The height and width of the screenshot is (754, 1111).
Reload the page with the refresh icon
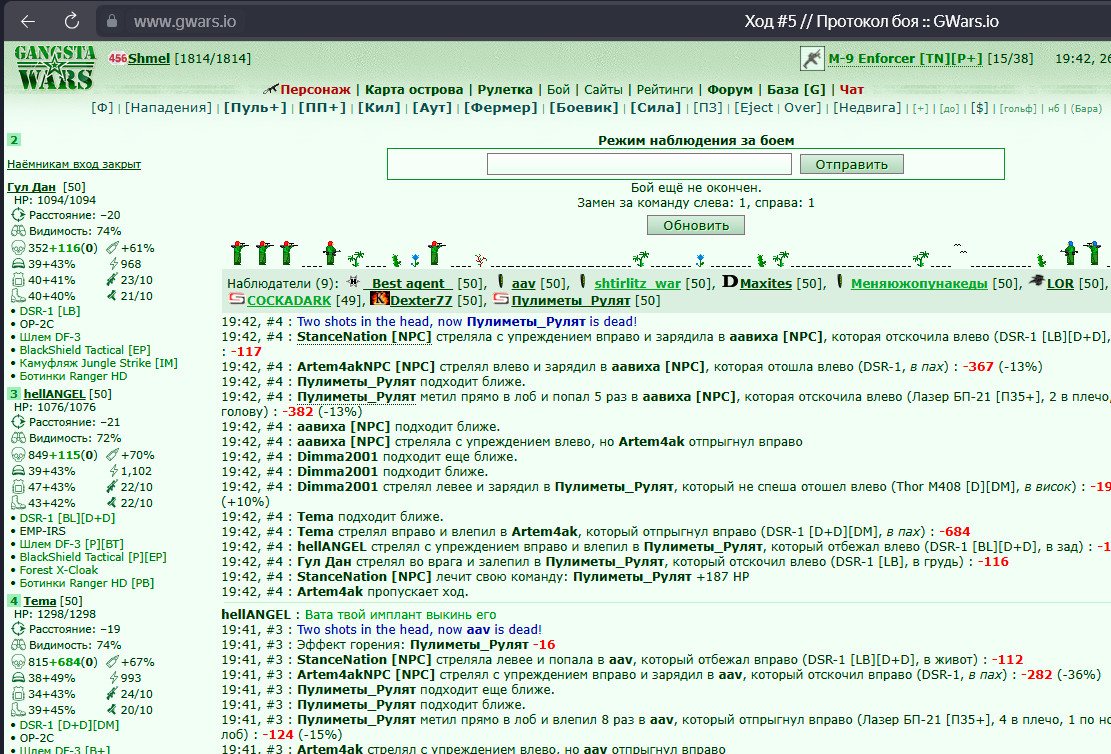click(x=72, y=21)
